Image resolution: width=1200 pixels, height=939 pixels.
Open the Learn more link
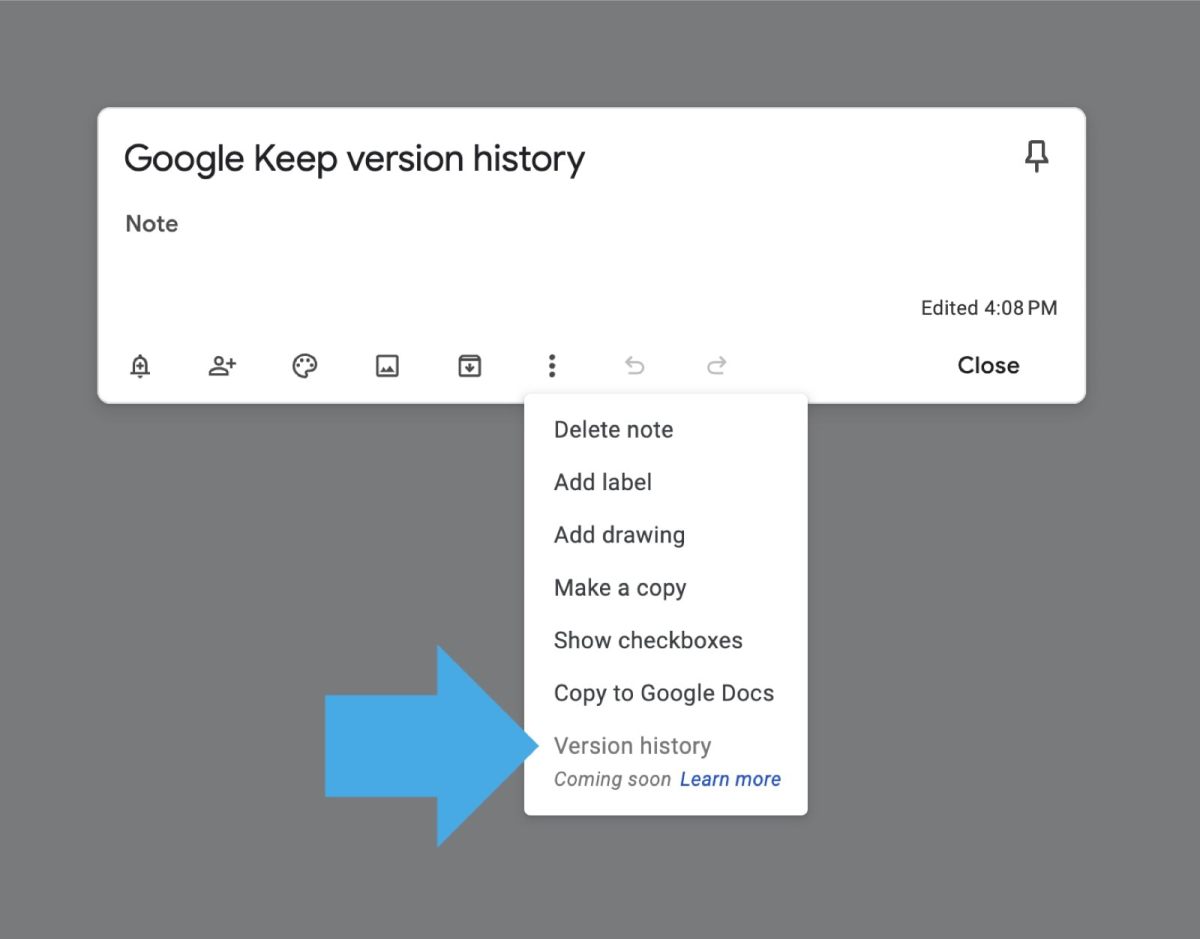(x=730, y=780)
